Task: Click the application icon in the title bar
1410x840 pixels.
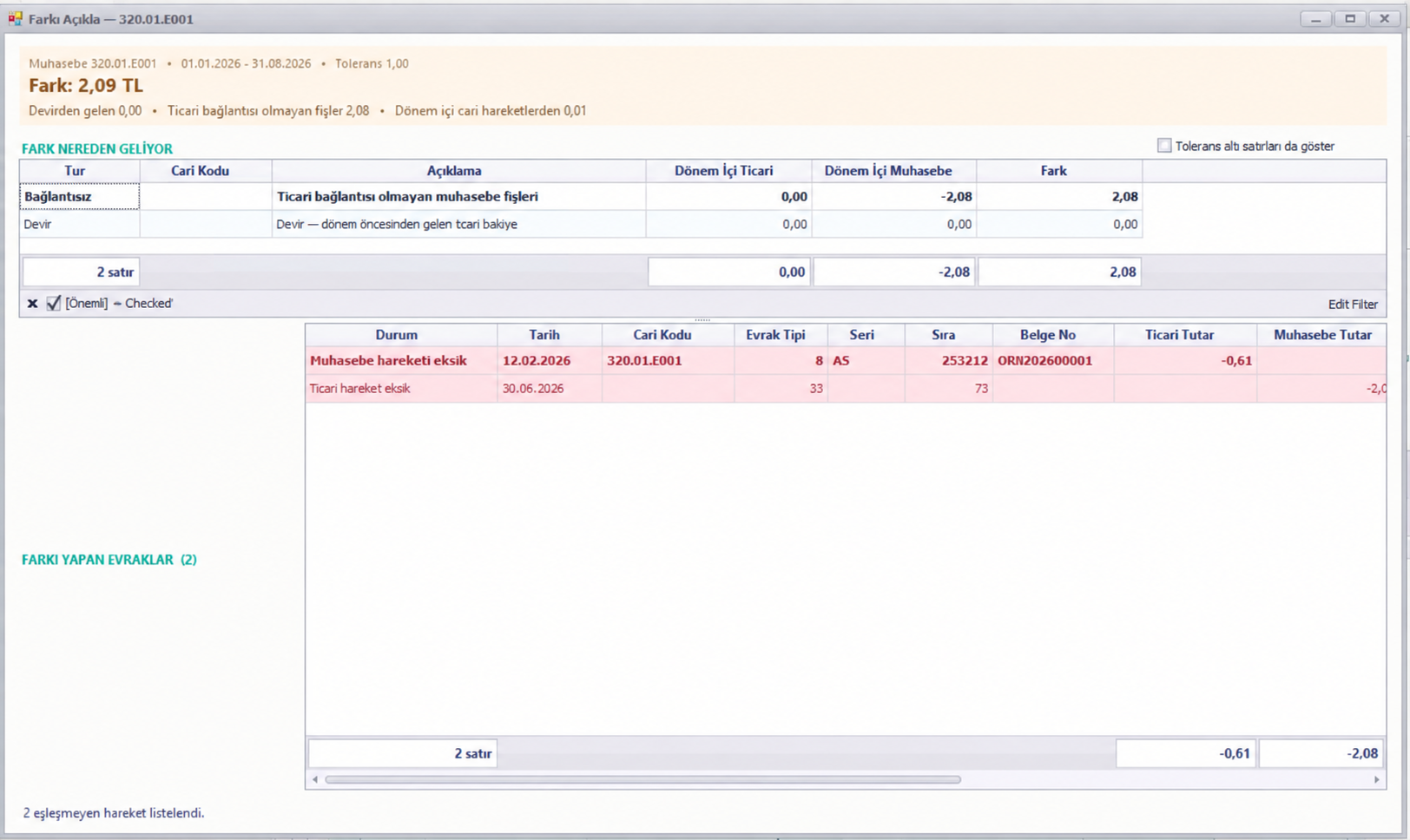Action: (15, 18)
